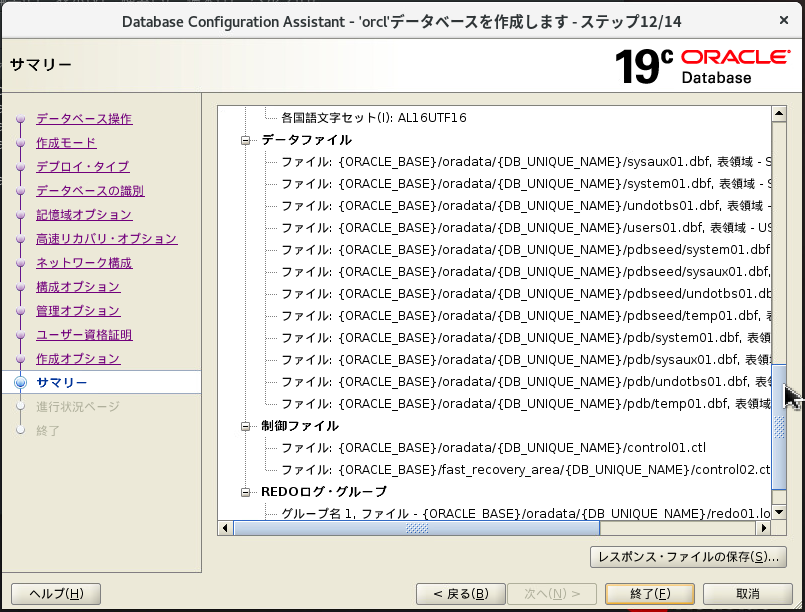Screen dimensions: 805x612
Task: Click the vertical scrollbar up arrow
Action: tap(779, 113)
